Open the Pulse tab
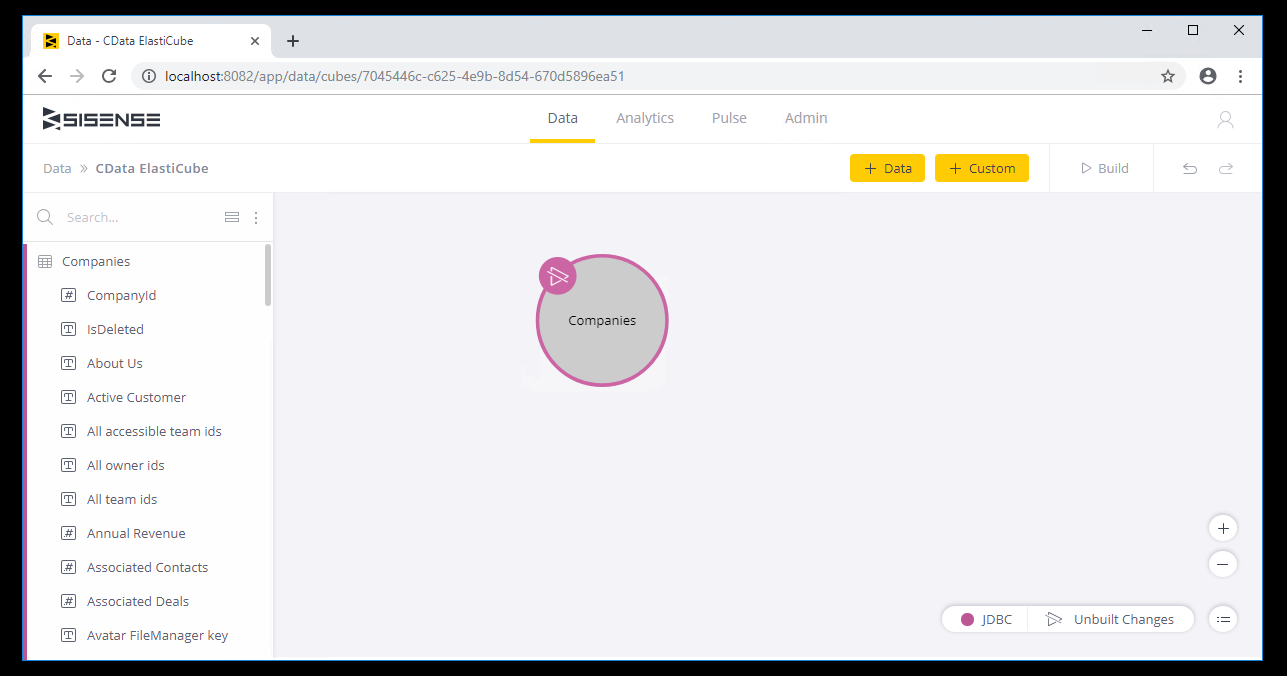 (729, 118)
